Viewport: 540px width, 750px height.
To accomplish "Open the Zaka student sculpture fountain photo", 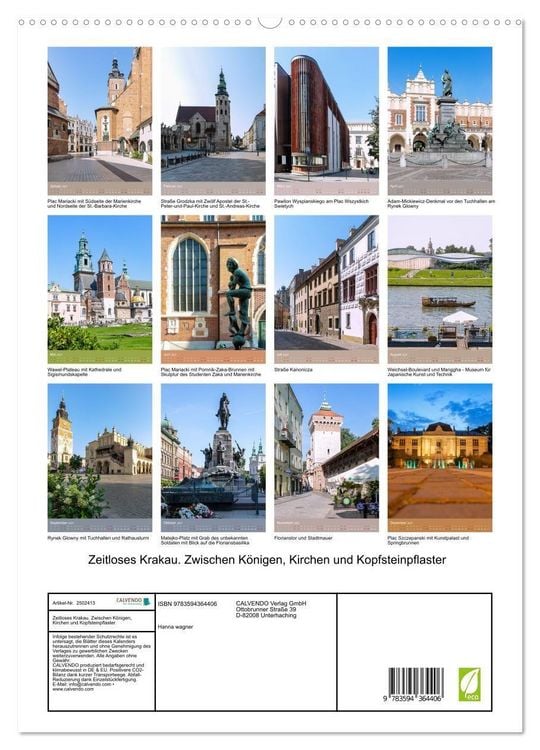I will (213, 289).
